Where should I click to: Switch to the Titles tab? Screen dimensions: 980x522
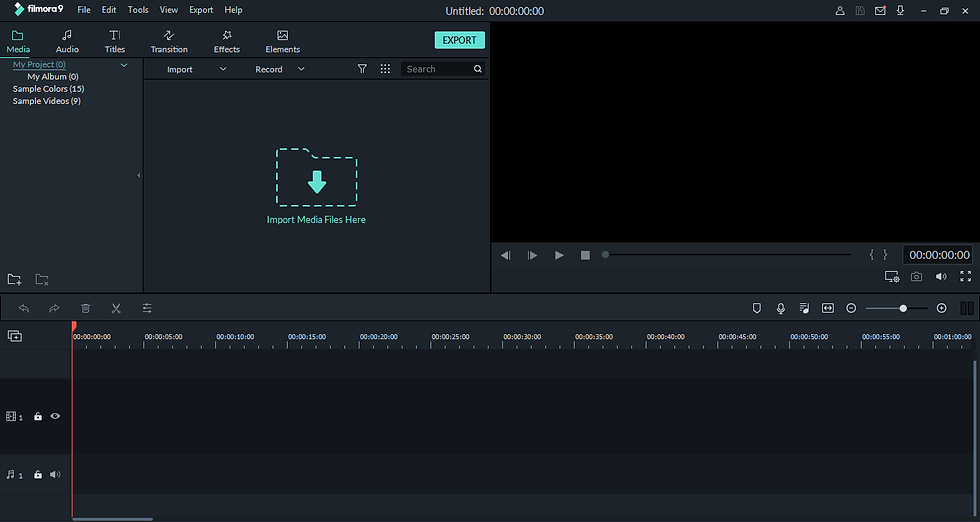[x=115, y=41]
